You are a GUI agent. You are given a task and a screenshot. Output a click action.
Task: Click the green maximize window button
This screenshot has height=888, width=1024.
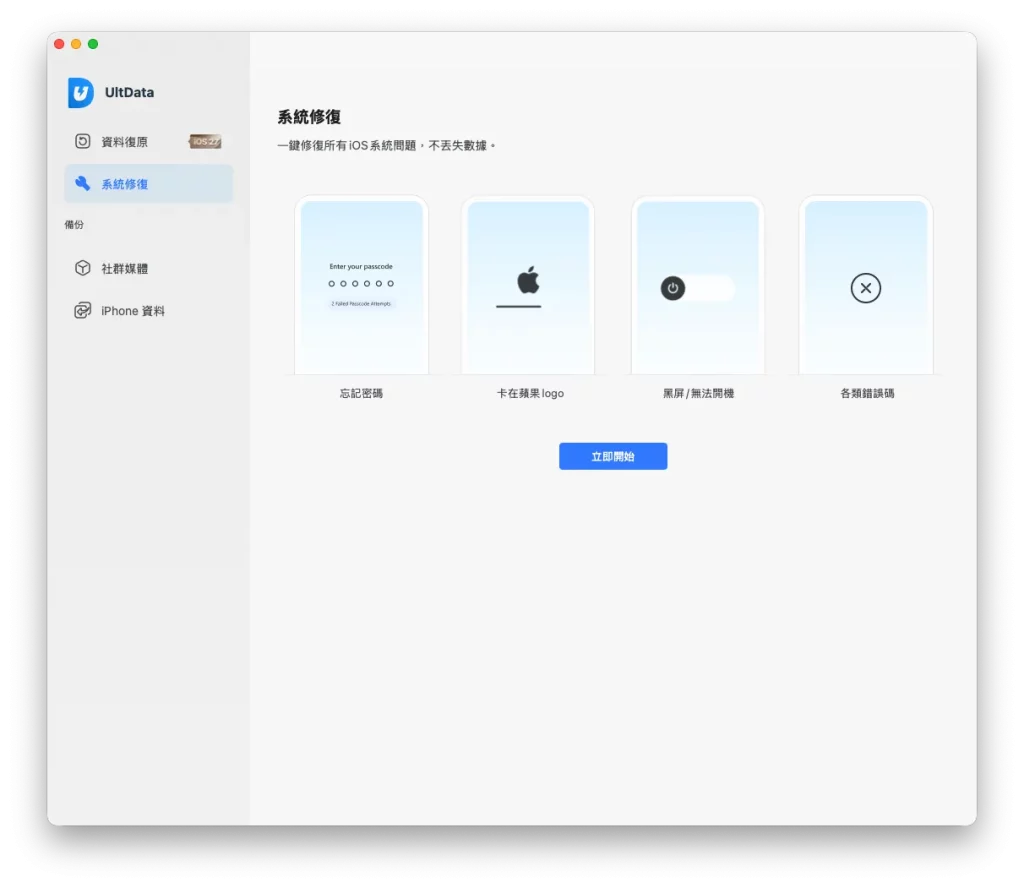pyautogui.click(x=93, y=44)
